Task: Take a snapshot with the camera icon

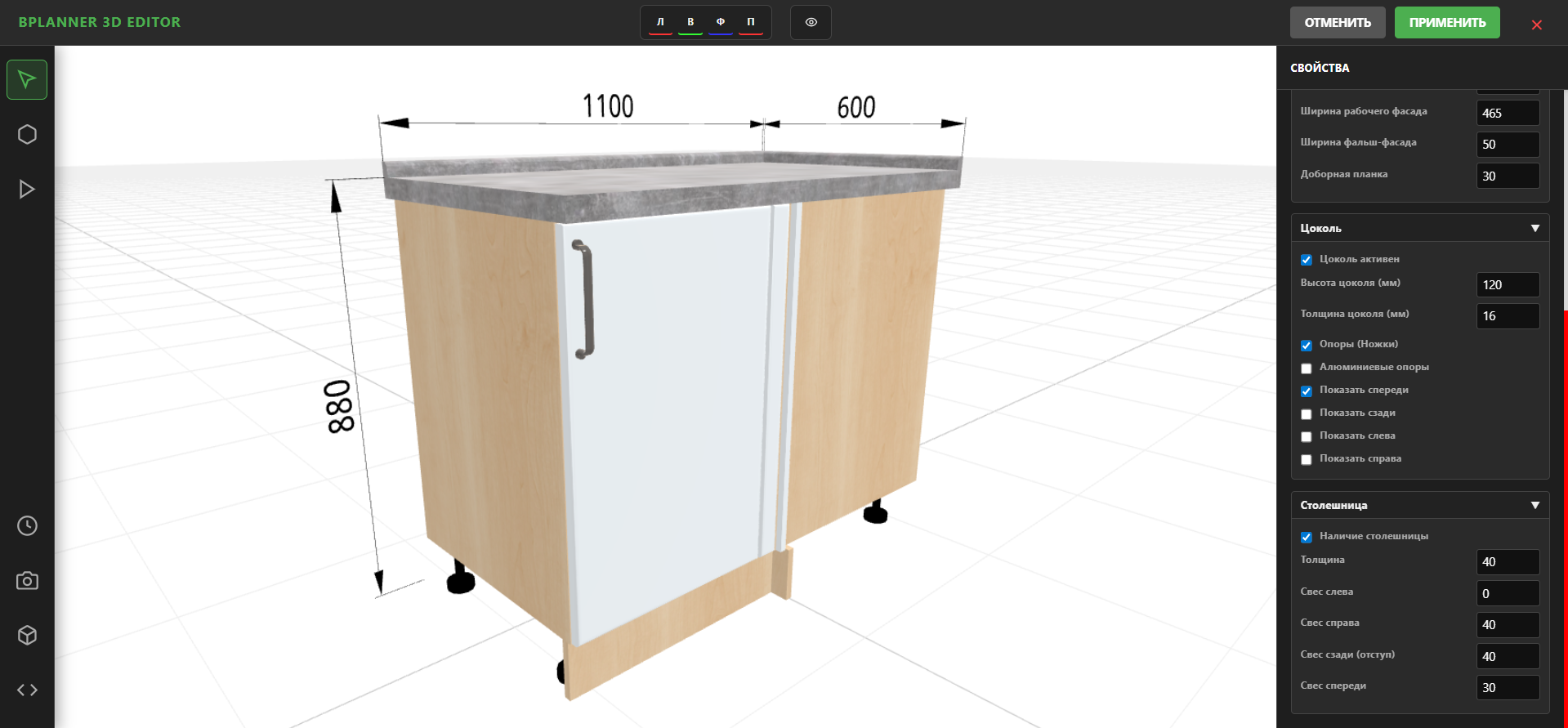Action: click(27, 581)
